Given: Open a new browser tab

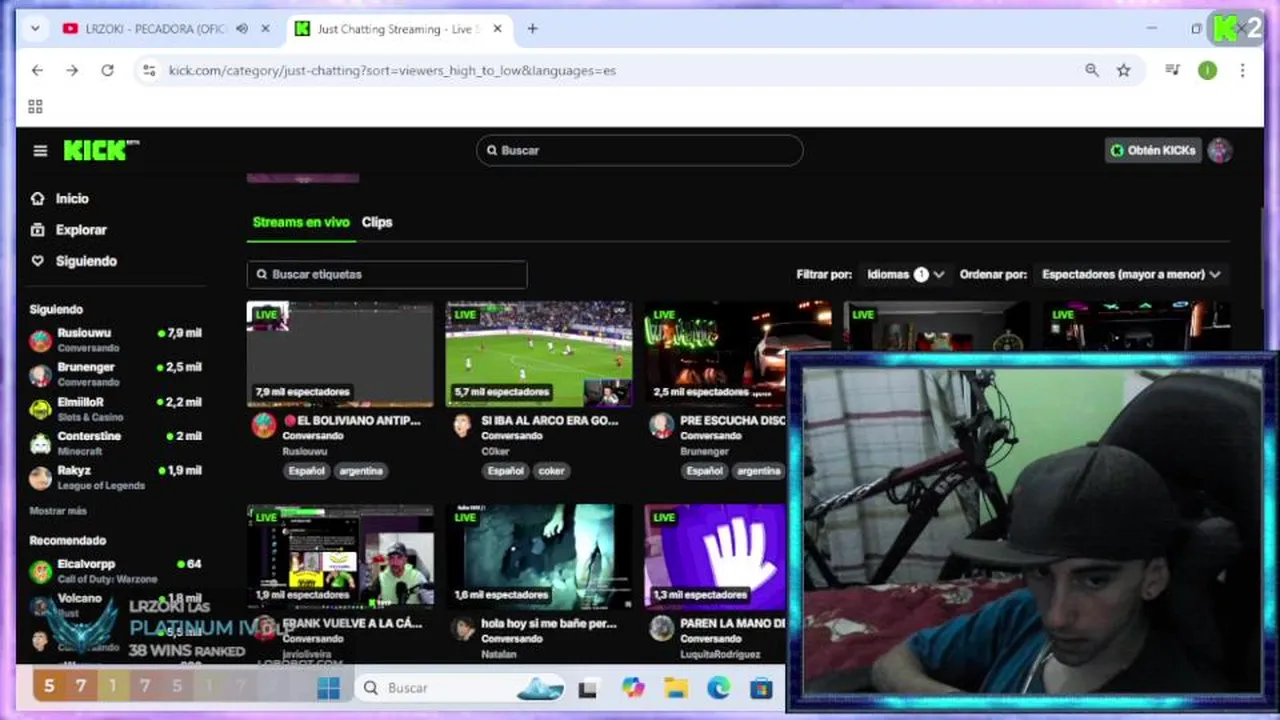Looking at the screenshot, I should 532,29.
